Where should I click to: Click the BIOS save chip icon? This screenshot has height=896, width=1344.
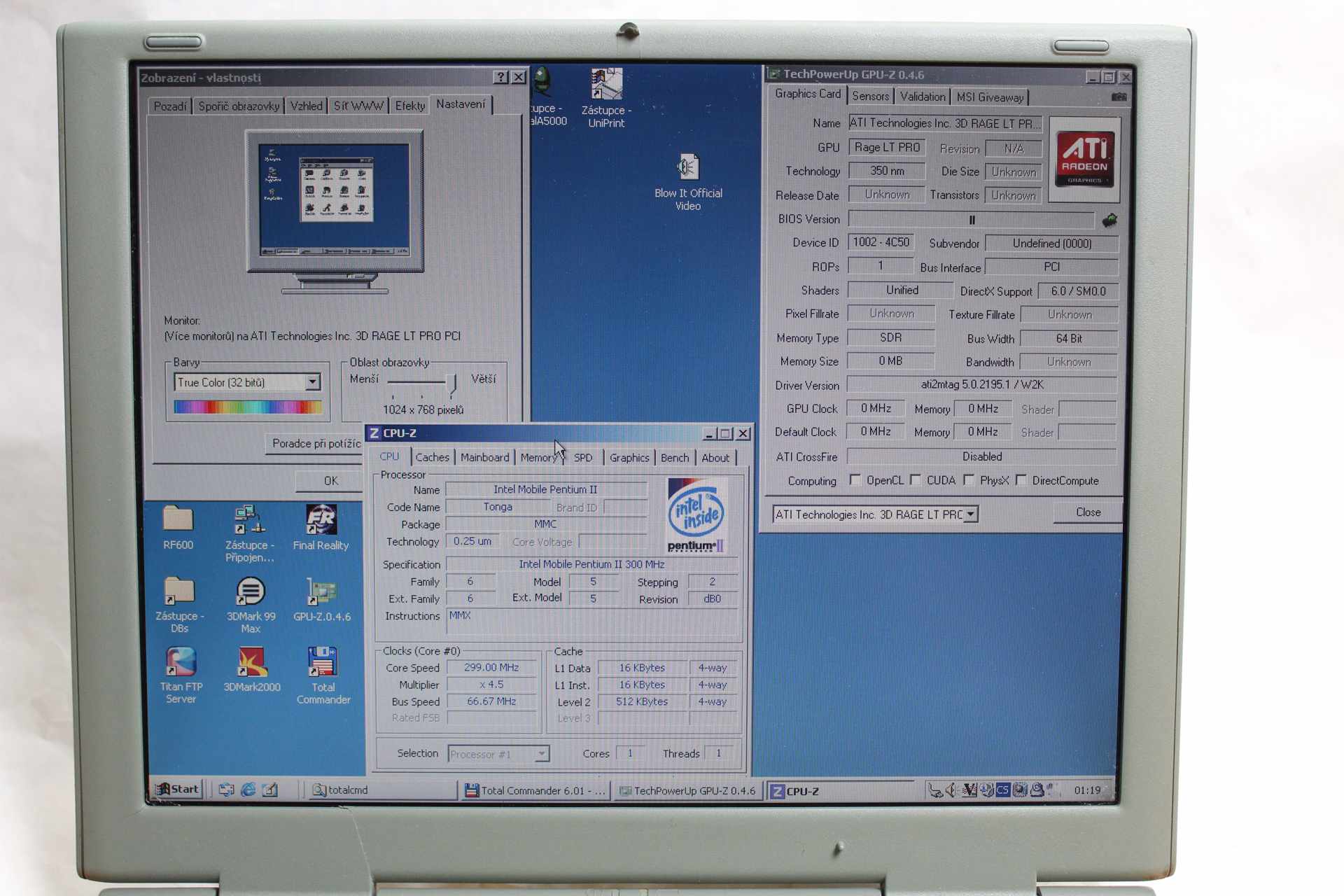coord(1109,220)
